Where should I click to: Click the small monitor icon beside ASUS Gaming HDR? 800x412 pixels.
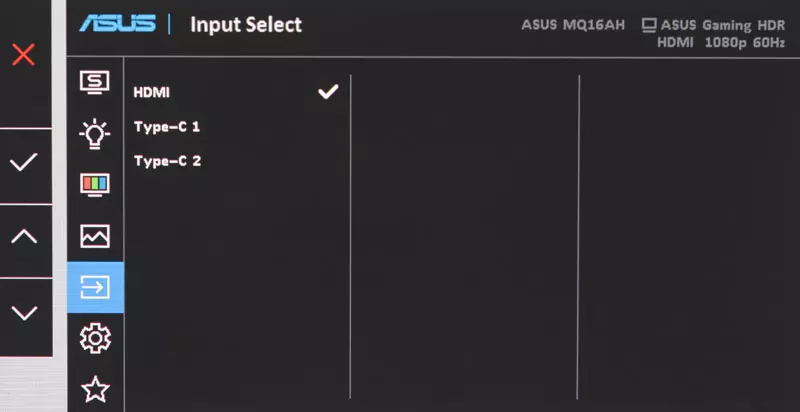pyautogui.click(x=649, y=25)
